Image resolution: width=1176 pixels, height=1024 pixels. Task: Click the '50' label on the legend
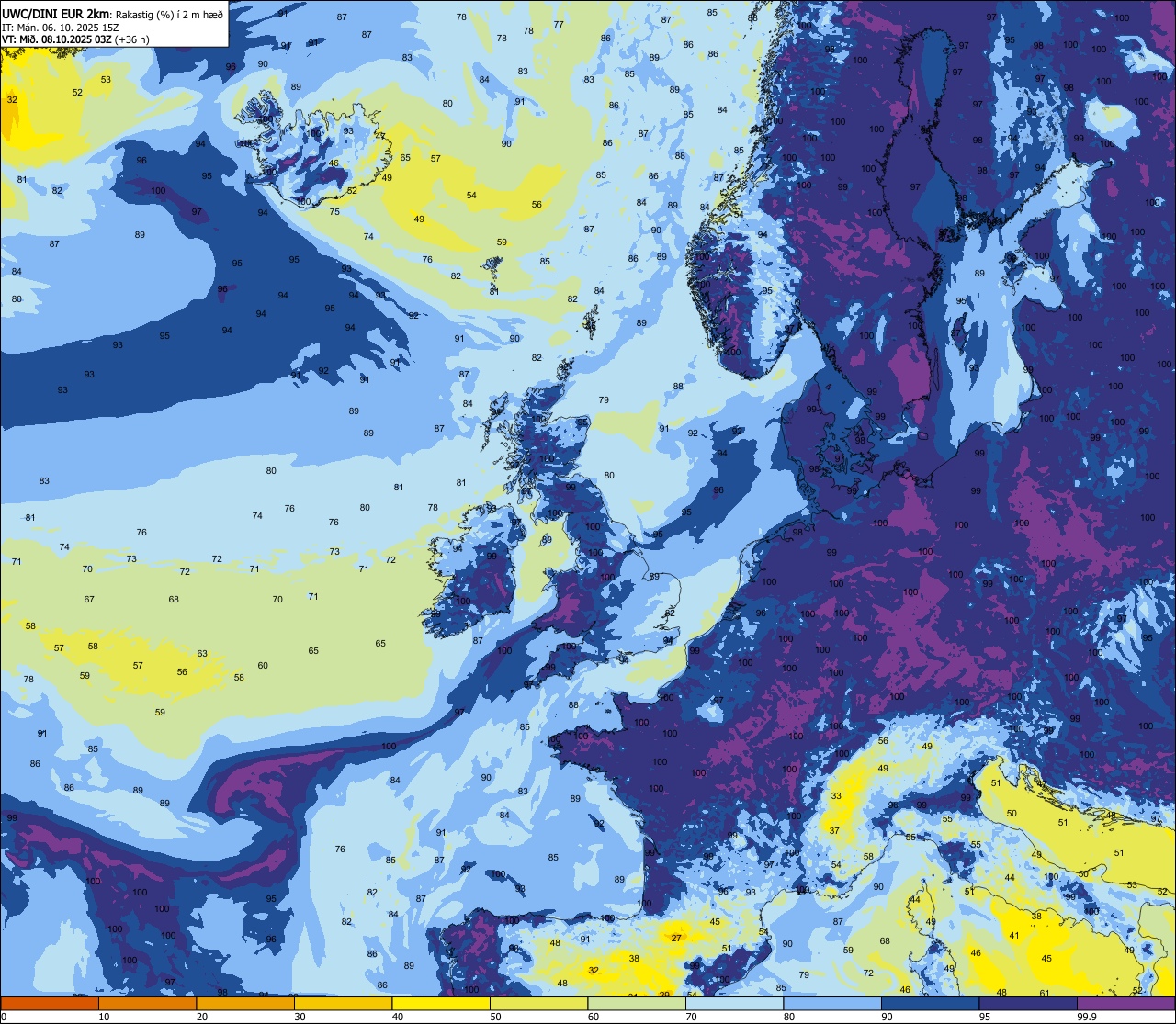point(495,1017)
